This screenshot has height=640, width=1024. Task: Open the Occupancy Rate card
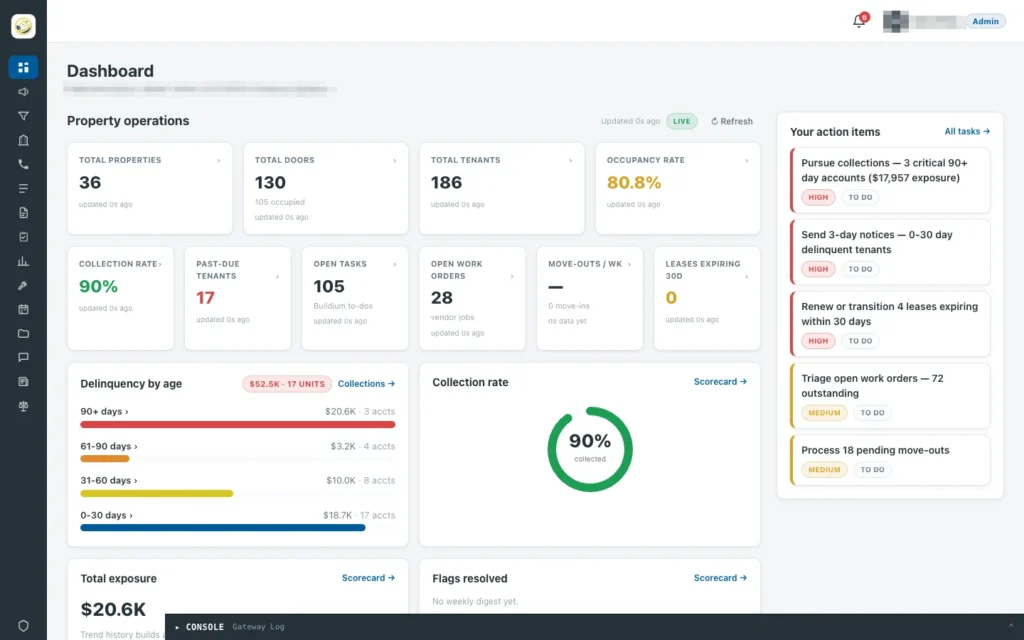tap(678, 188)
